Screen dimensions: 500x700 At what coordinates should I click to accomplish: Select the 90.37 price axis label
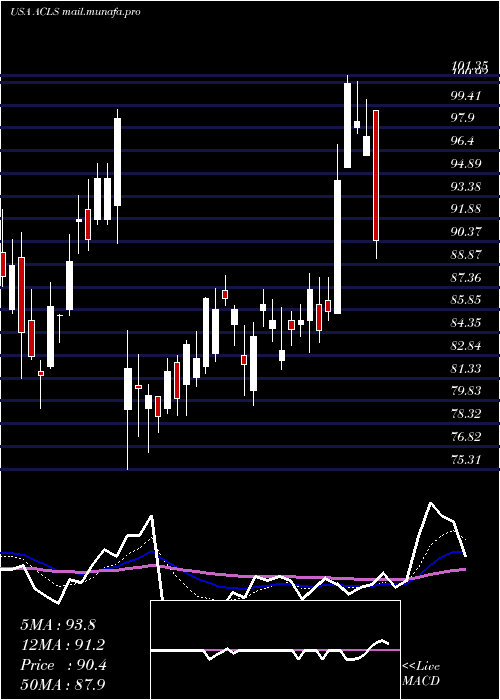[x=466, y=232]
